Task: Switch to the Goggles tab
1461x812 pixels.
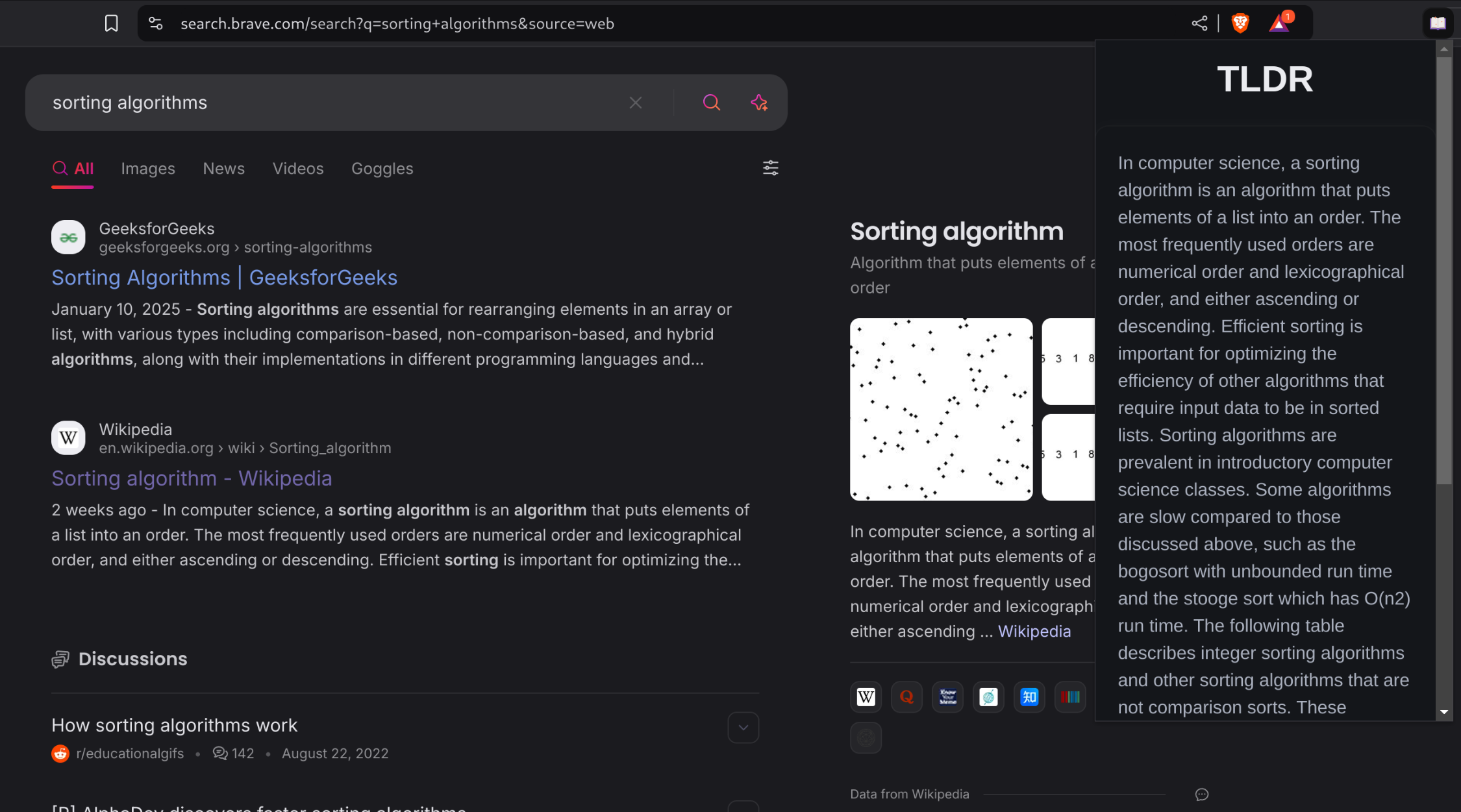Action: point(382,169)
